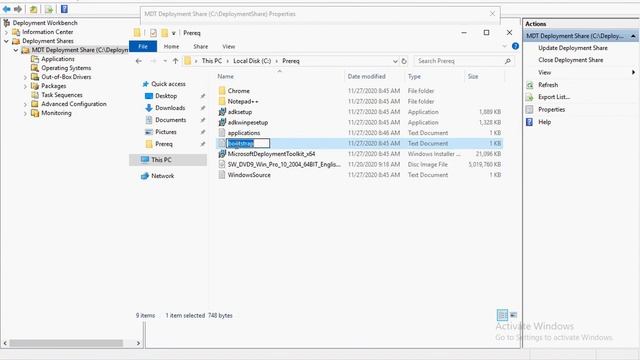Screen dimensions: 640x360
Task: Select Network in navigation pane
Action: [x=162, y=176]
